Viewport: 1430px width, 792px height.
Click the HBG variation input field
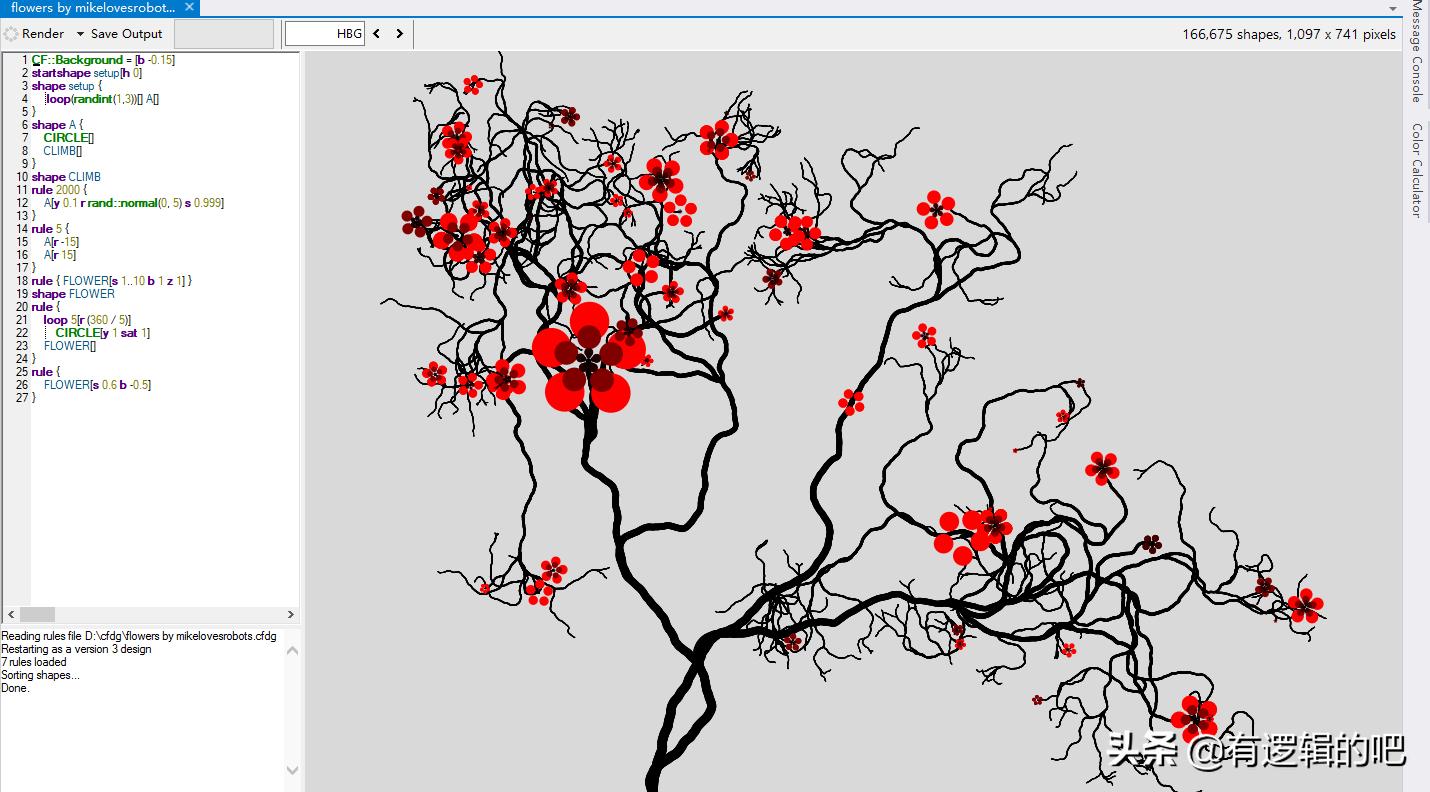click(x=324, y=34)
